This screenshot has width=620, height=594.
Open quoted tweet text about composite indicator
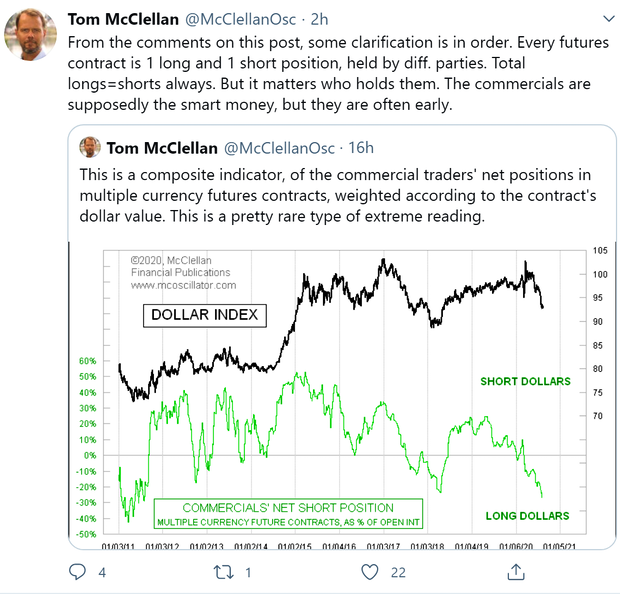click(x=338, y=195)
